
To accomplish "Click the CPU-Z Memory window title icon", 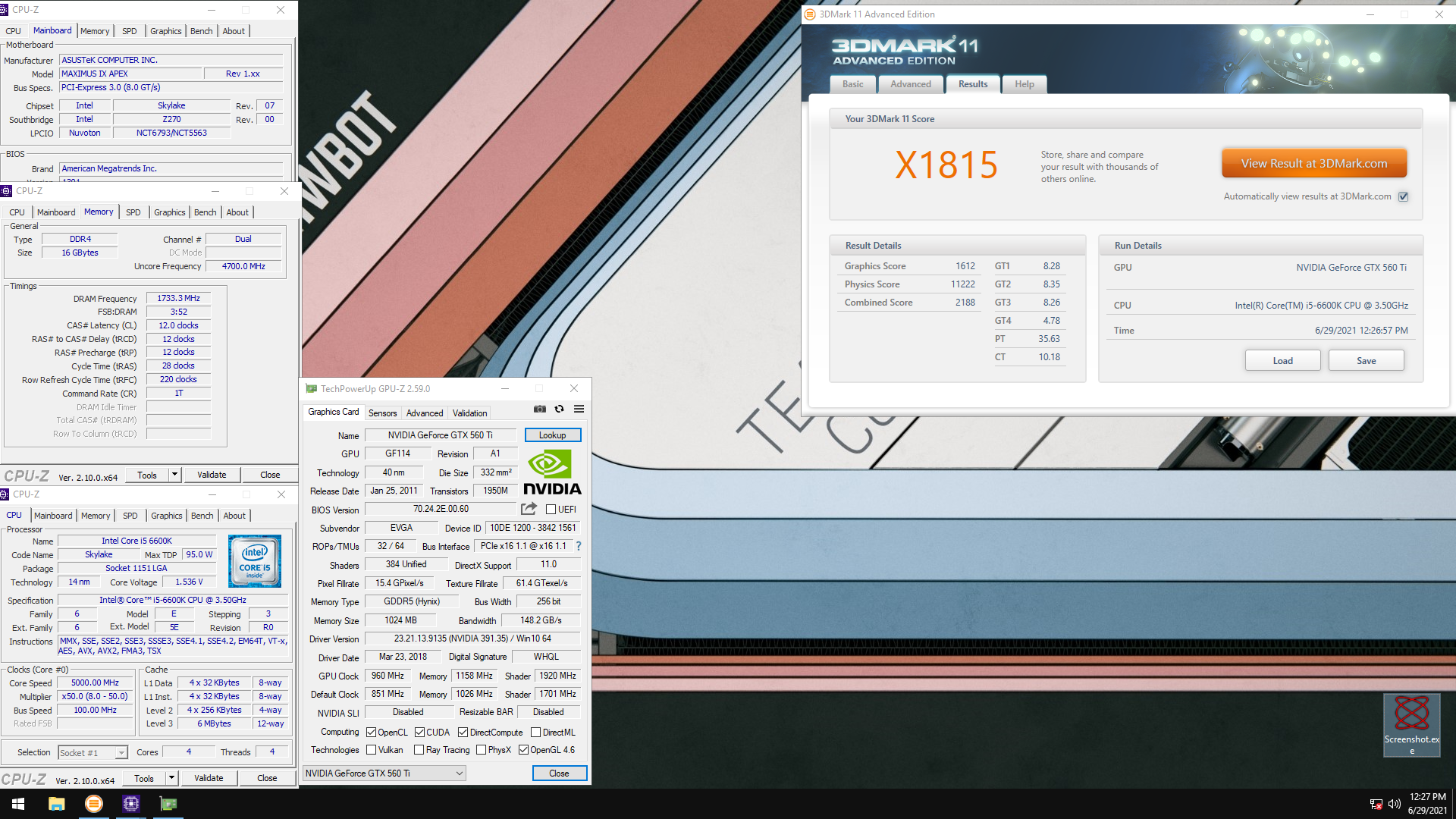I will tap(7, 191).
